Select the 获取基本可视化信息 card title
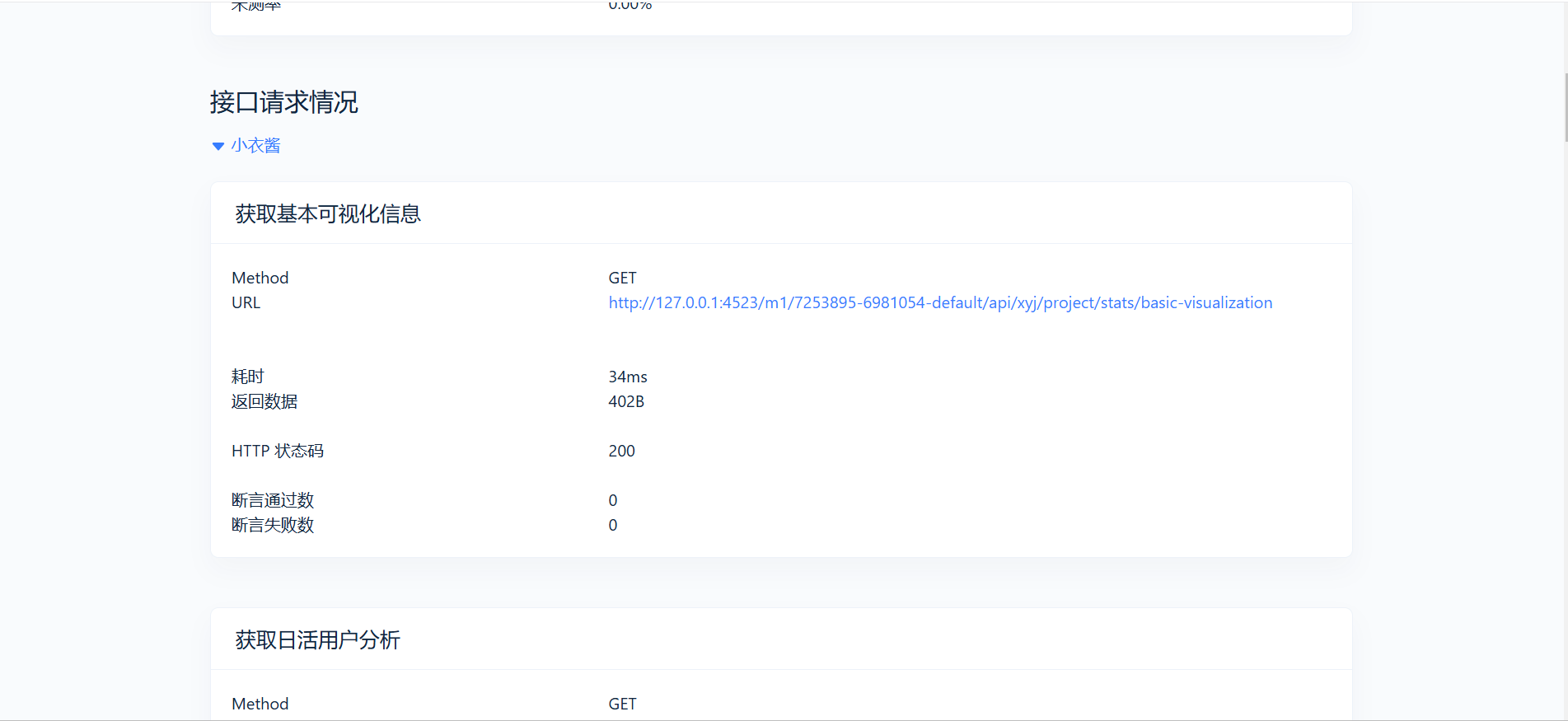The height and width of the screenshot is (721, 1568). coord(328,213)
